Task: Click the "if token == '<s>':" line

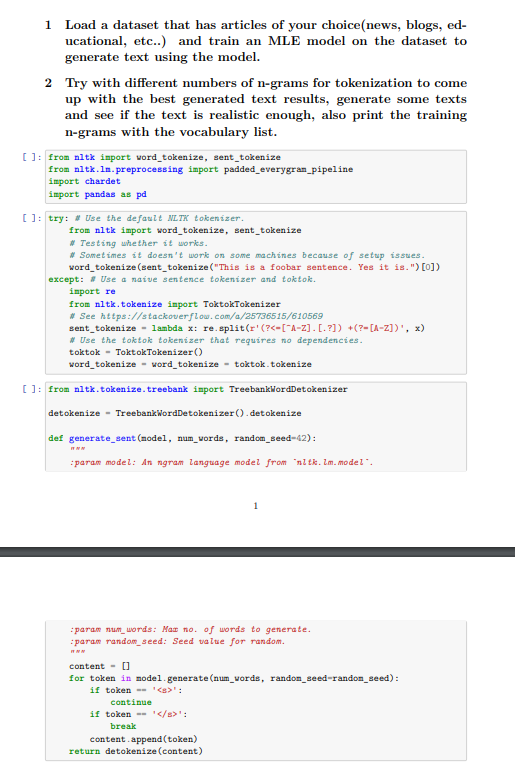Action: (136, 690)
